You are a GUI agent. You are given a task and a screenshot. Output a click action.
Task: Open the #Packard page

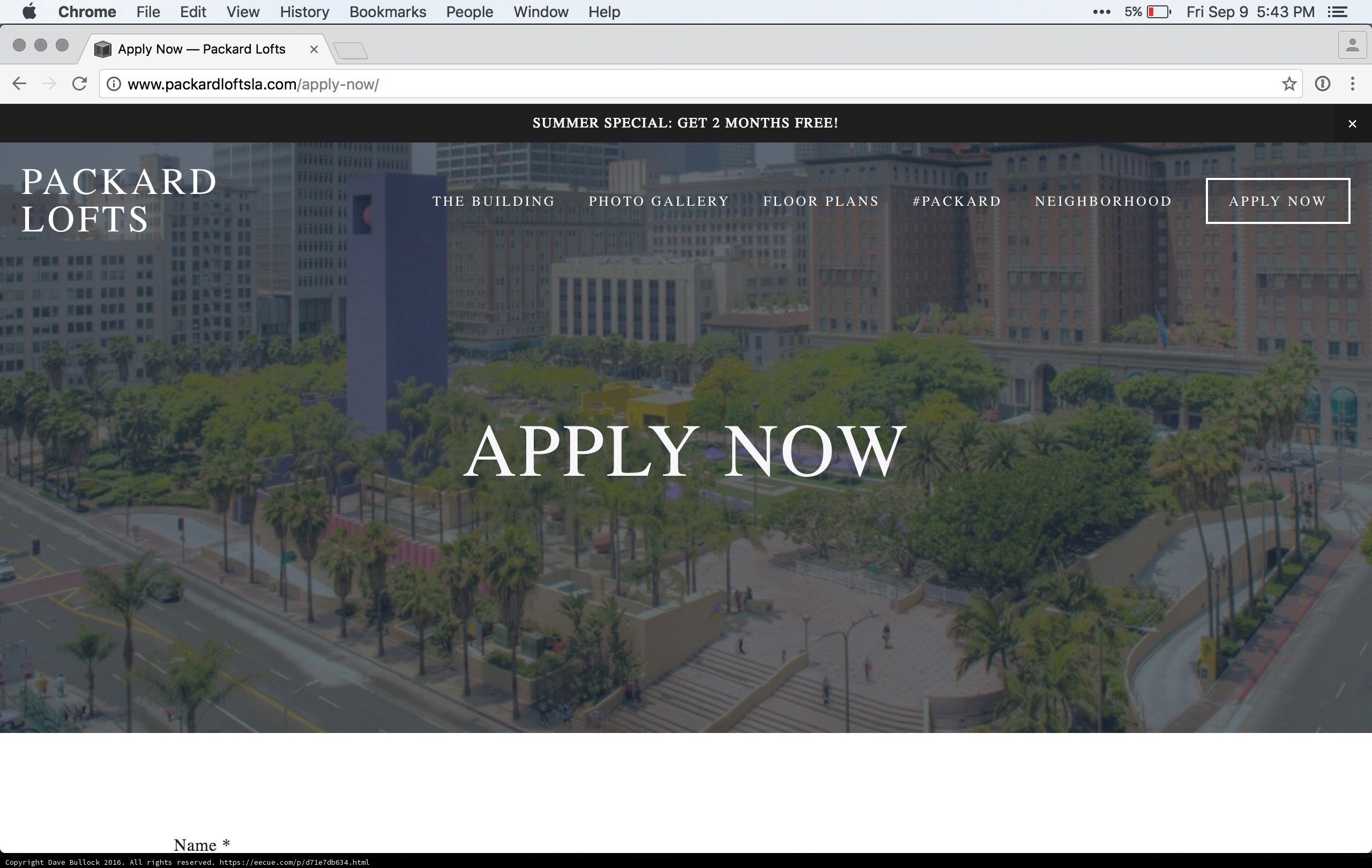point(957,201)
